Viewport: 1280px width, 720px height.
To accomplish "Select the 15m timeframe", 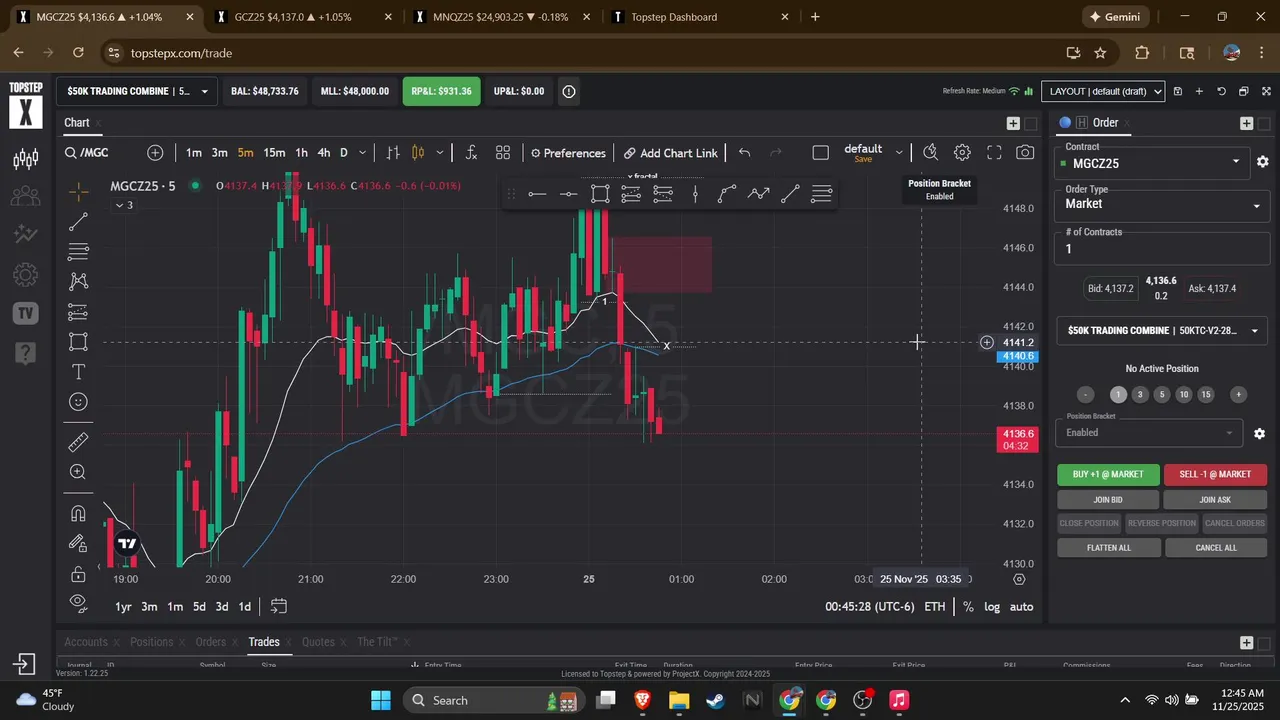I will tap(274, 153).
